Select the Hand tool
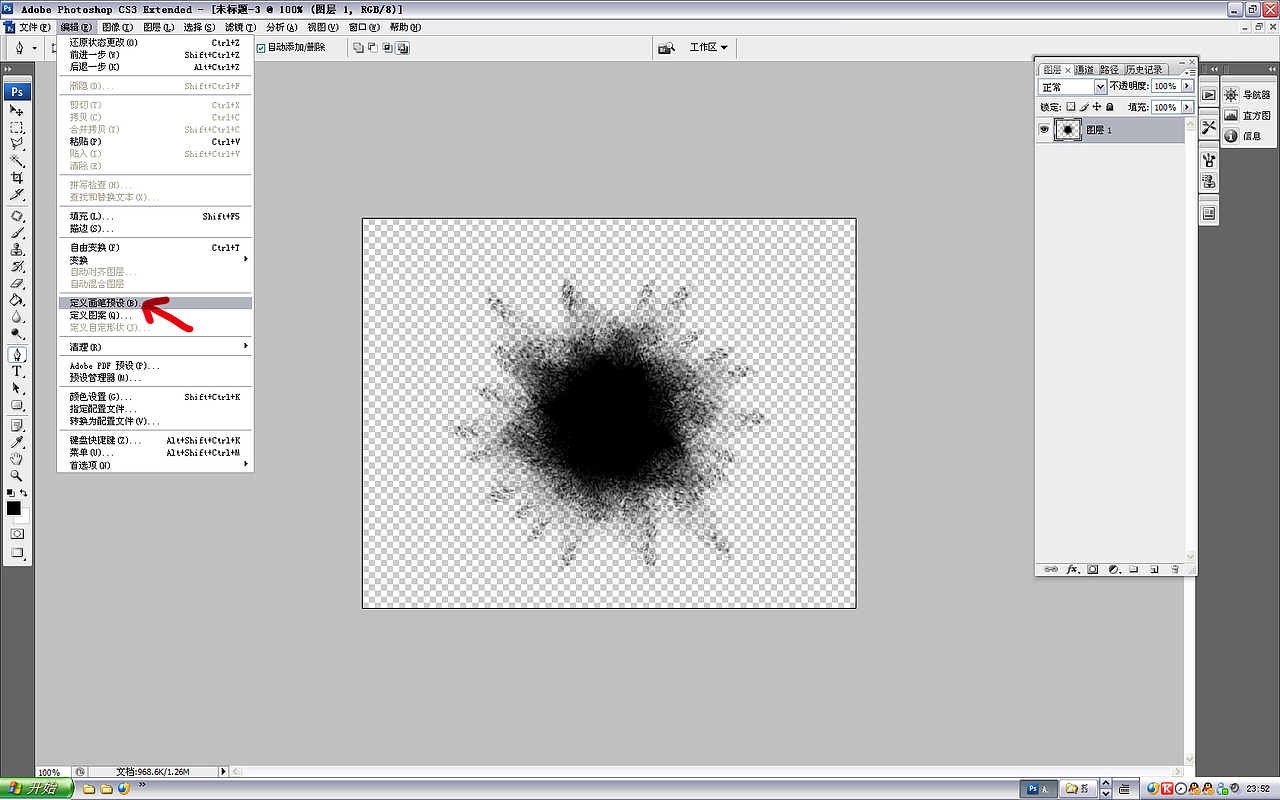 tap(17, 459)
